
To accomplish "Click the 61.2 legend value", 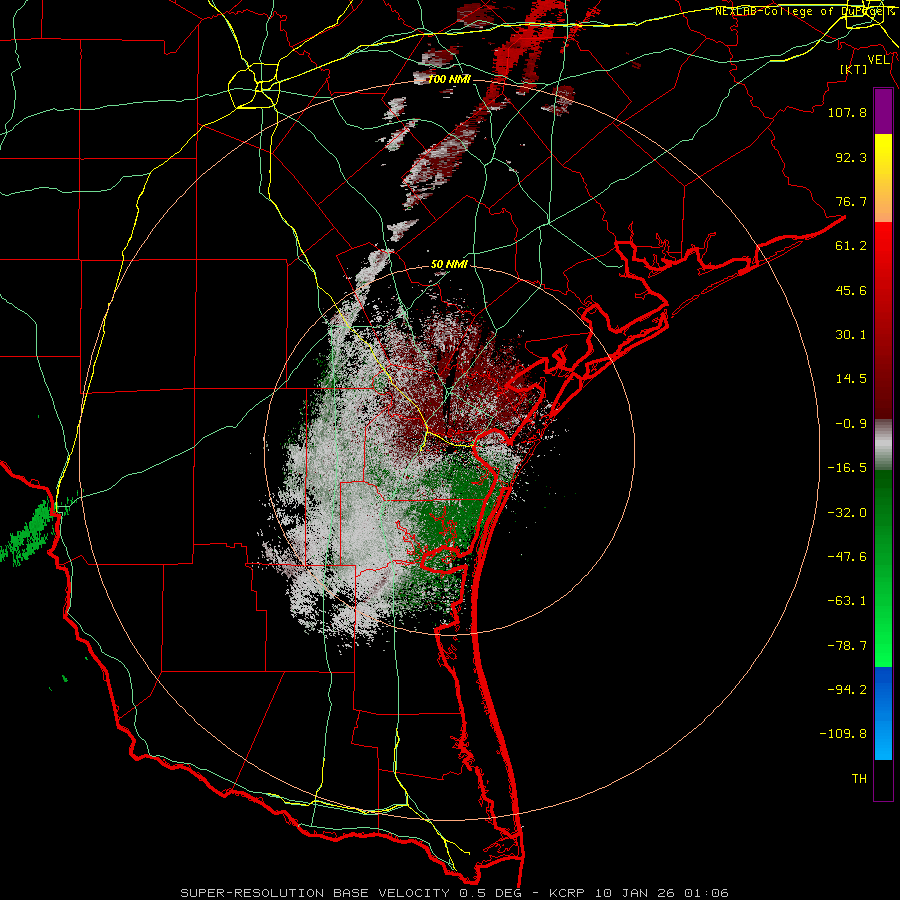I will point(851,246).
